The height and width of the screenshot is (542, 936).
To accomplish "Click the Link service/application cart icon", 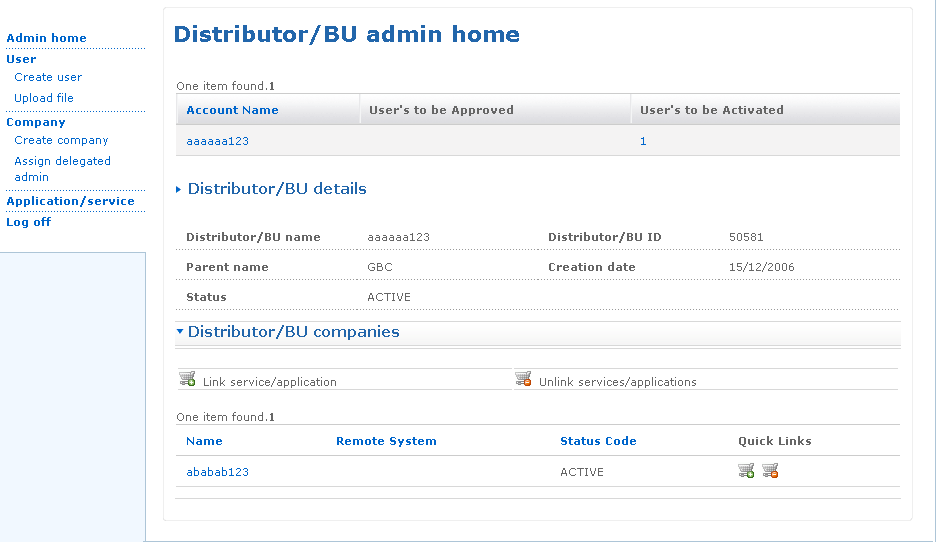I will (187, 379).
